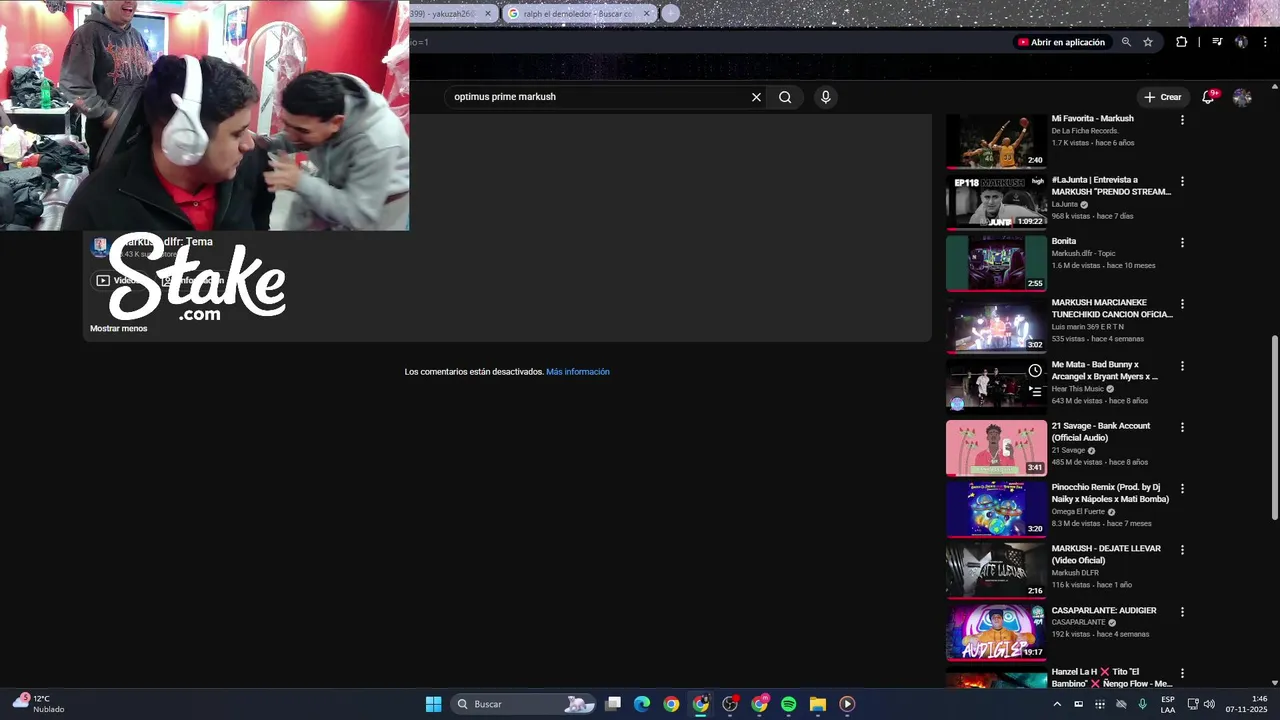Screen dimensions: 1280x720
Task: Open CASAPARLANTE AUDIGIER thumbnail
Action: tap(996, 632)
